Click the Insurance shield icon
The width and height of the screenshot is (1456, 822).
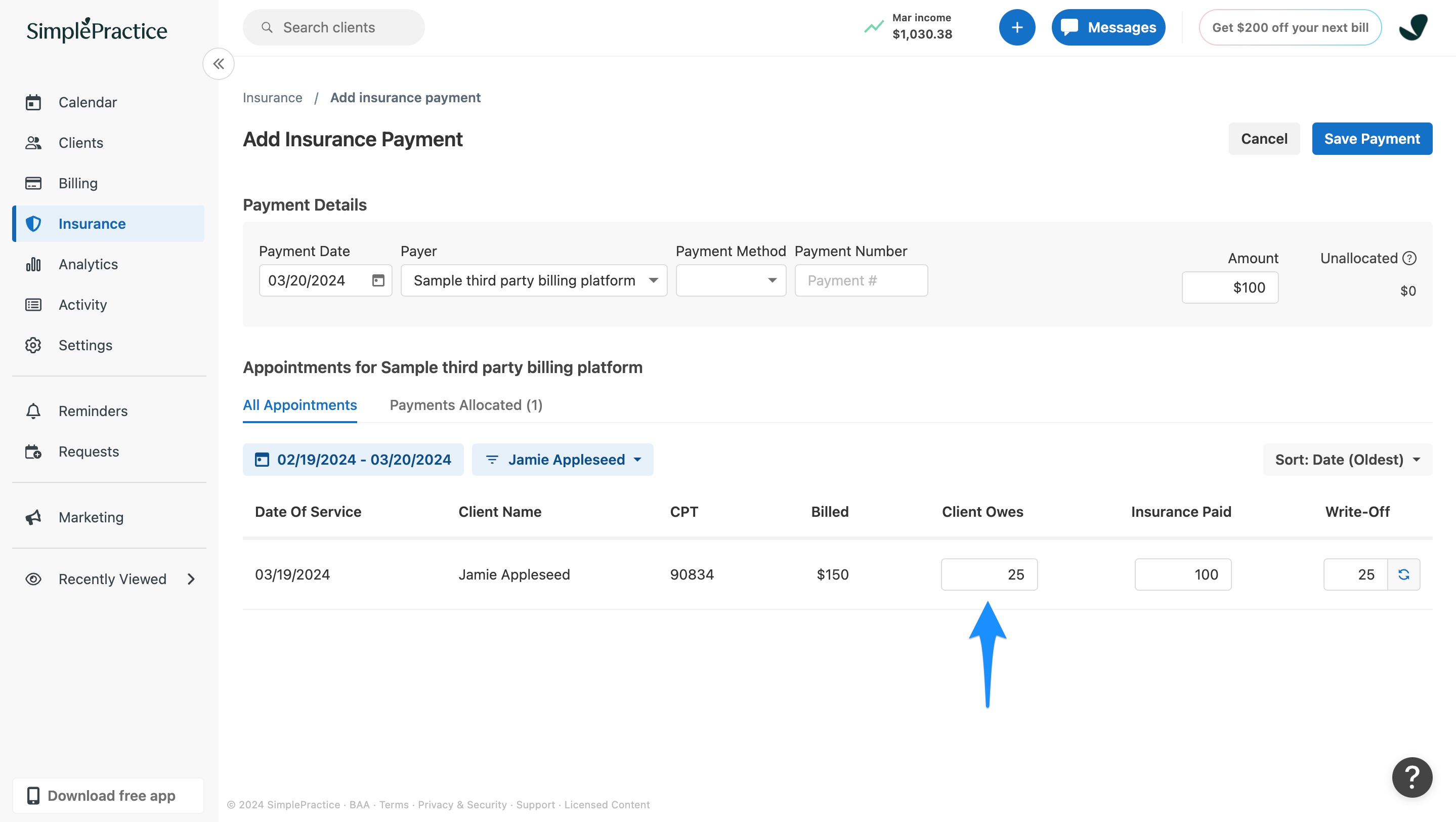(33, 224)
